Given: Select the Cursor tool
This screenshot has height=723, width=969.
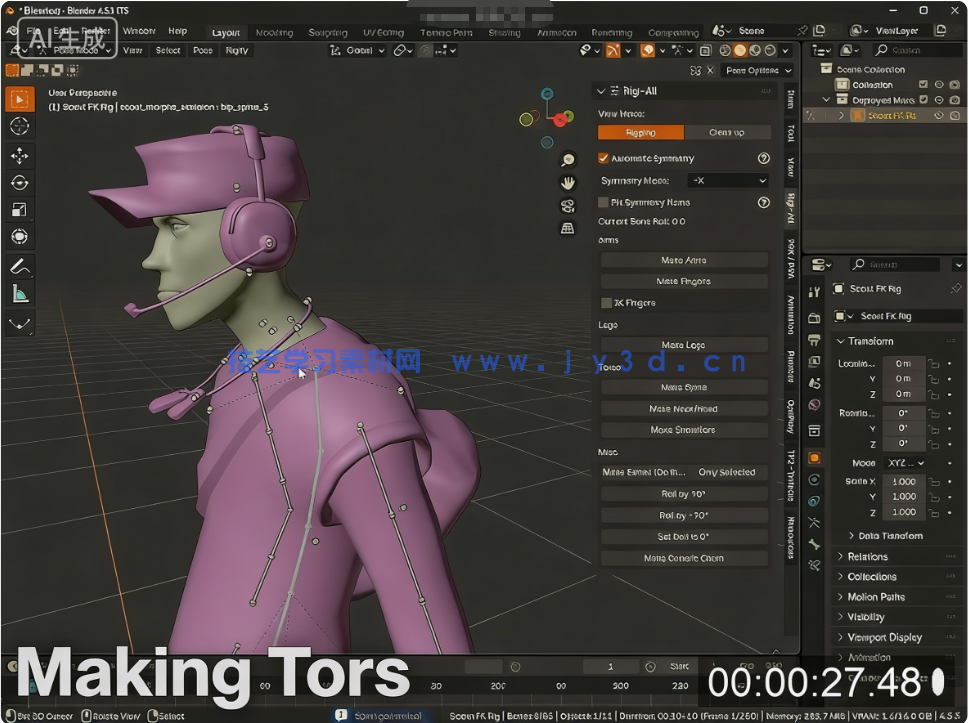Looking at the screenshot, I should 20,126.
